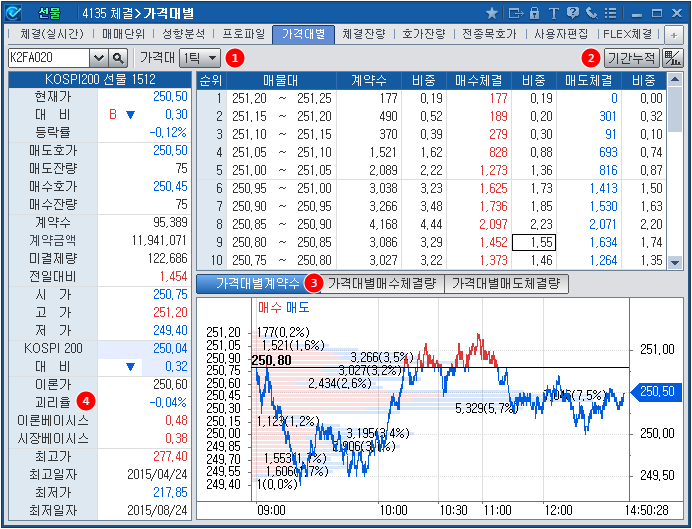The image size is (692, 529).
Task: Click the 순위 column header
Action: (211, 80)
